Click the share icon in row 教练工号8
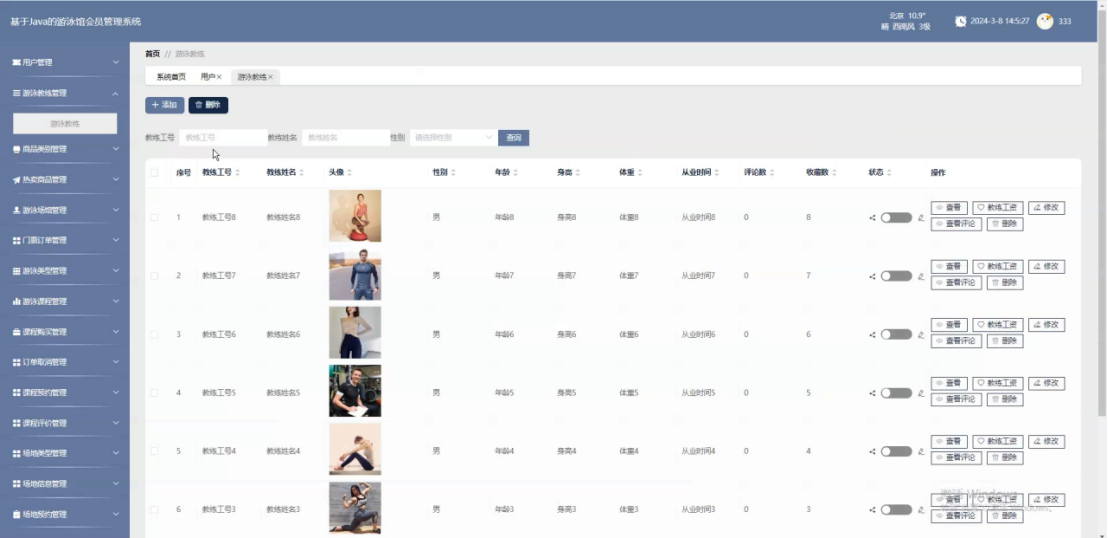This screenshot has height=538, width=1108. click(872, 218)
